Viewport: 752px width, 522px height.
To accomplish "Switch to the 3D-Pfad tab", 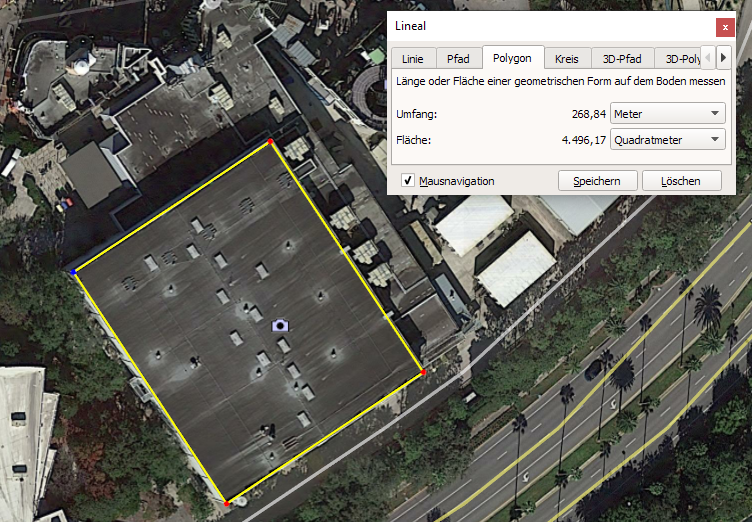I will pos(622,59).
